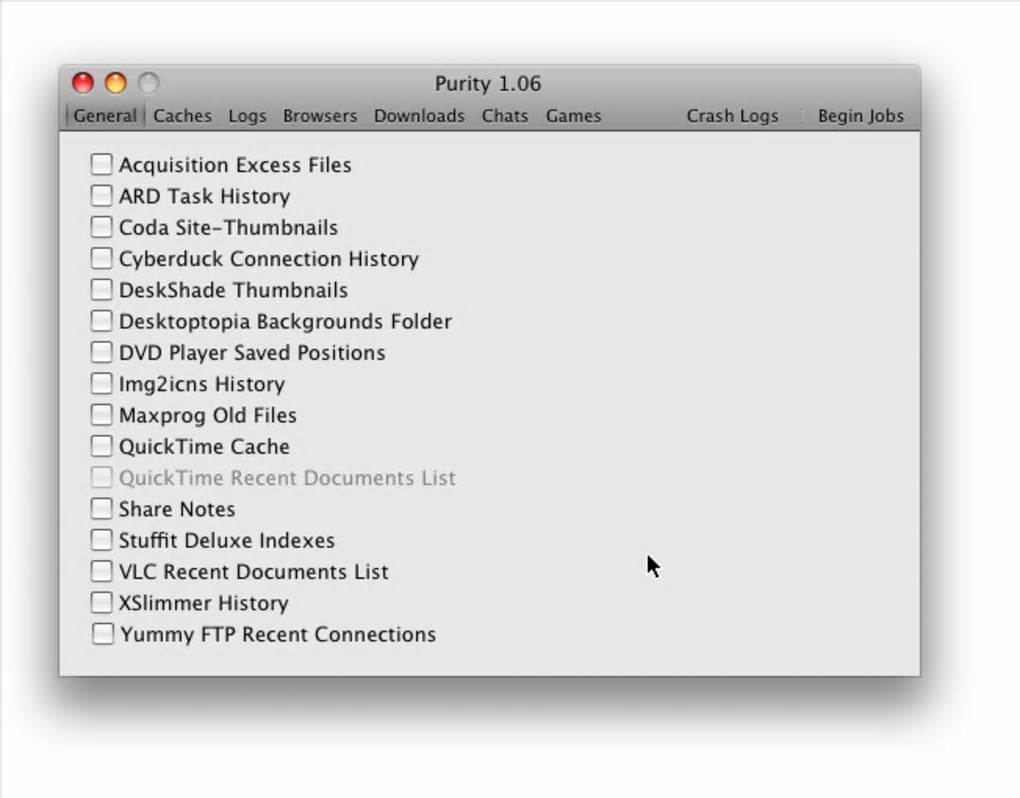Click Begin Jobs in toolbar
Image resolution: width=1020 pixels, height=798 pixels.
tap(861, 116)
